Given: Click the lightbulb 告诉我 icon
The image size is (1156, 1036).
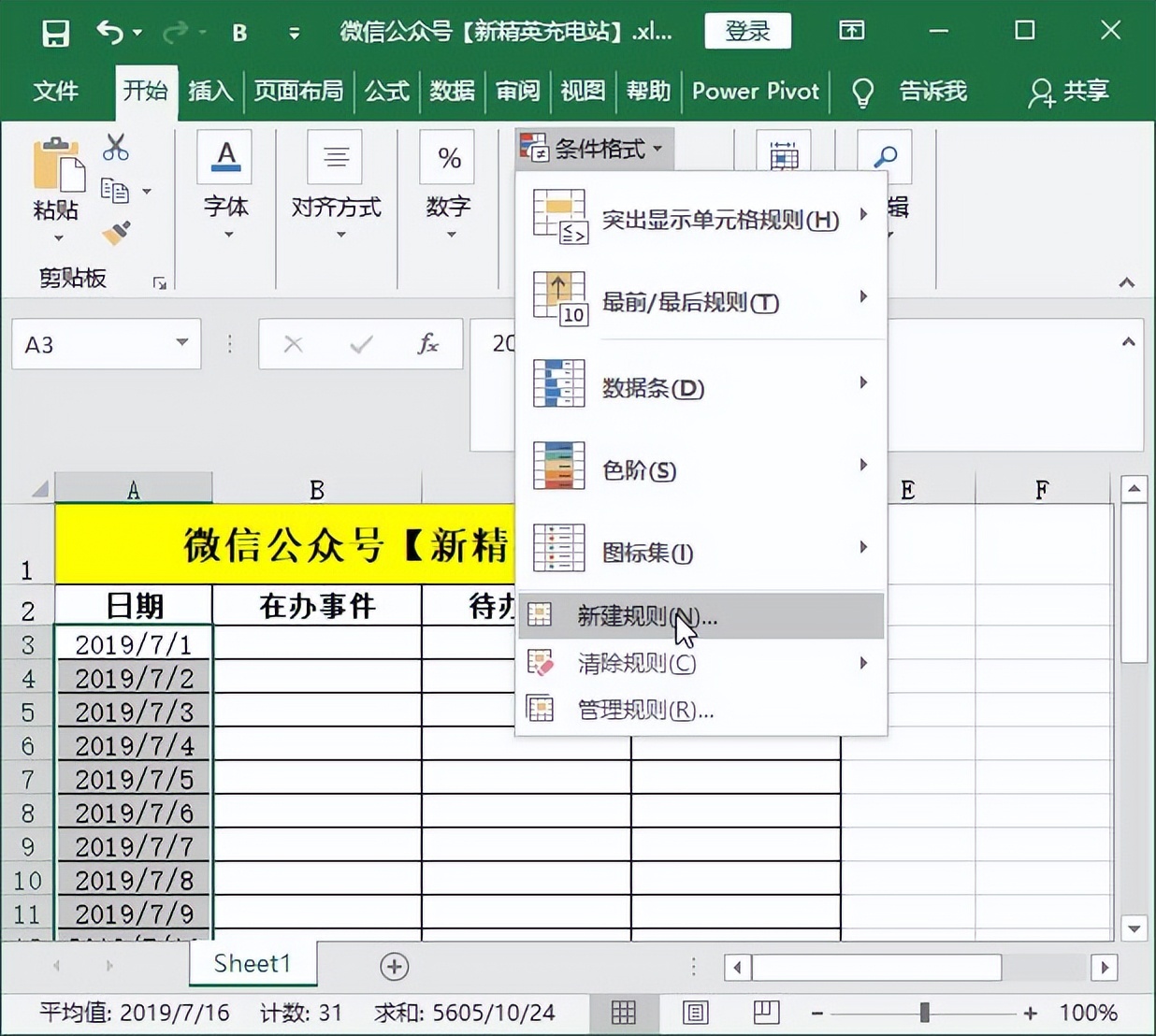Looking at the screenshot, I should click(x=862, y=92).
